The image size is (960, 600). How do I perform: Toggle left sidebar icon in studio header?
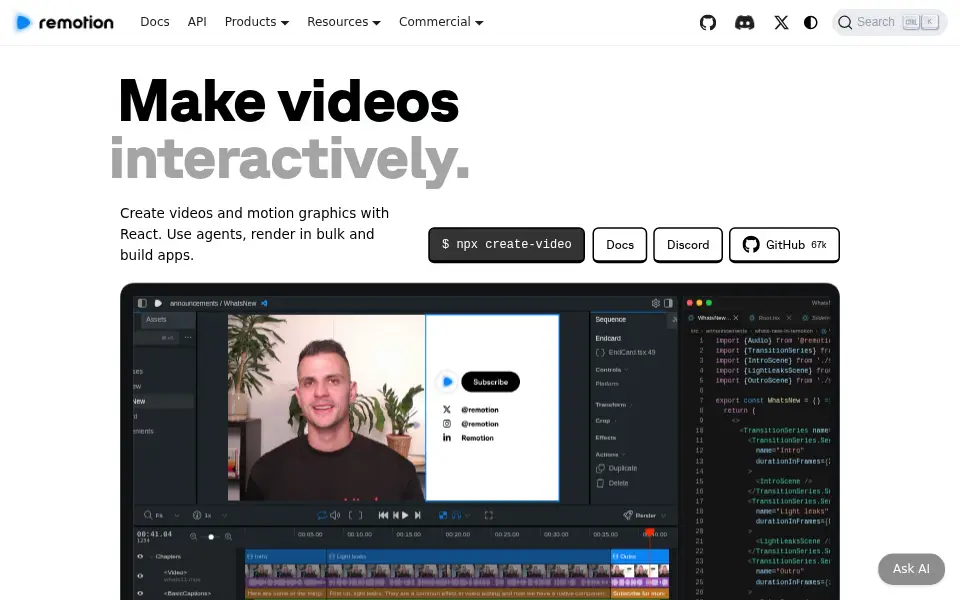click(x=142, y=303)
